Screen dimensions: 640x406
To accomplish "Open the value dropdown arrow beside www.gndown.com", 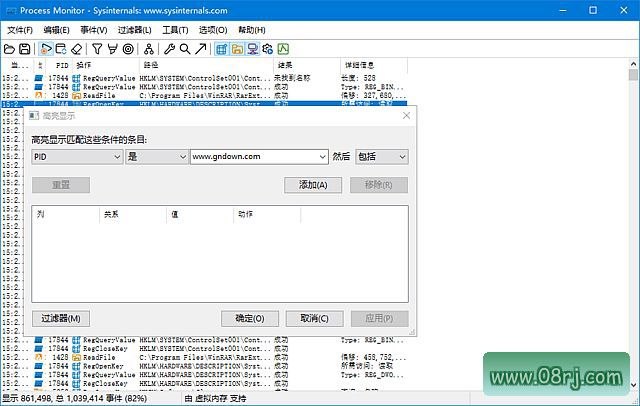I will pyautogui.click(x=322, y=157).
